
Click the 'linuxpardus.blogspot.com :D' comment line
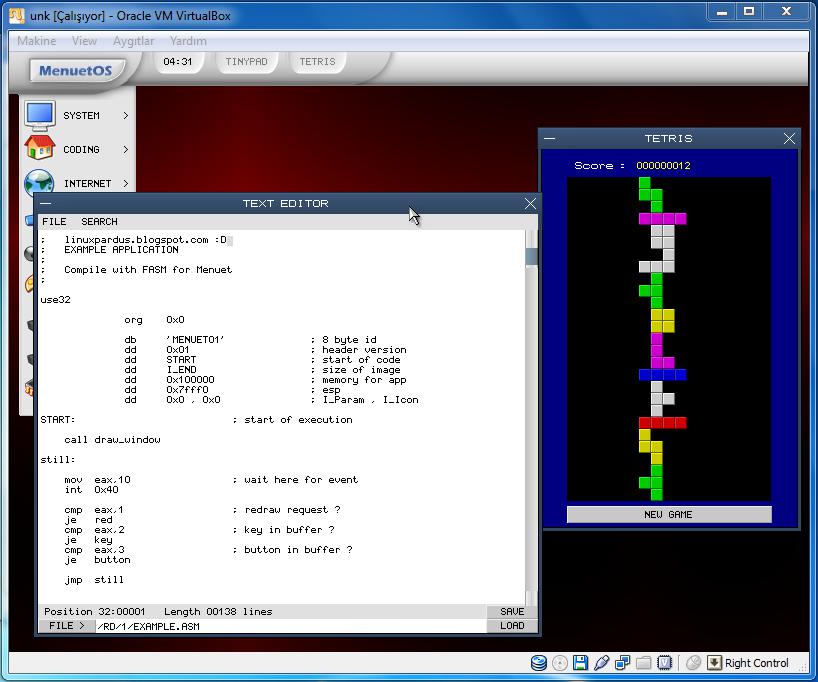146,240
